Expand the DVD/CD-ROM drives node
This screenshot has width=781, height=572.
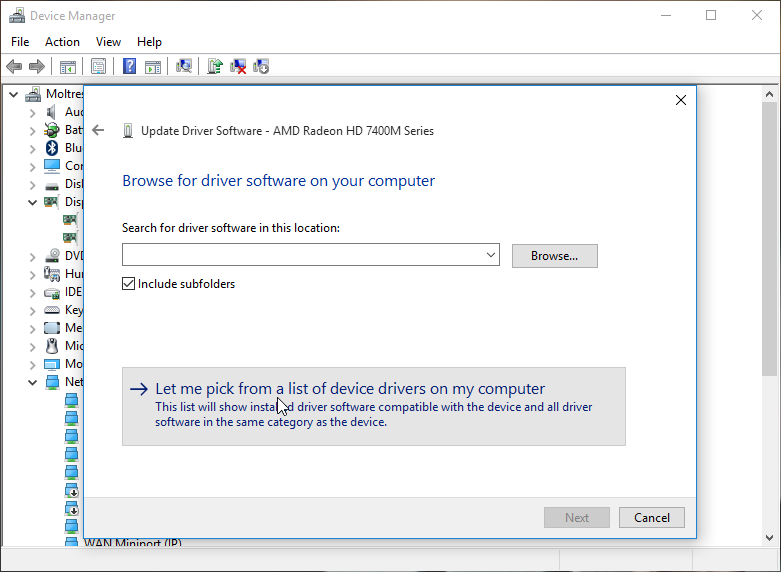point(32,257)
